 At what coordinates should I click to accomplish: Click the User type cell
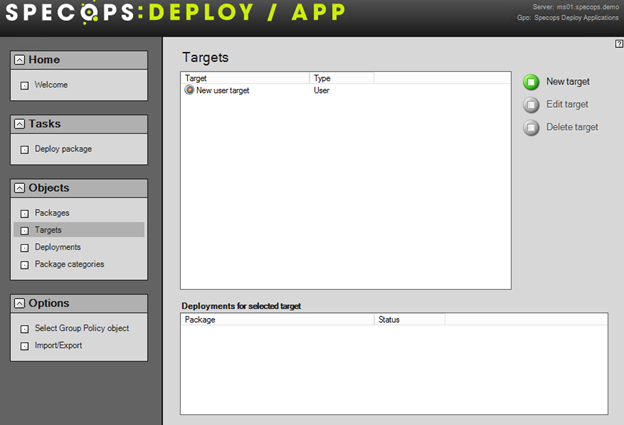click(322, 90)
